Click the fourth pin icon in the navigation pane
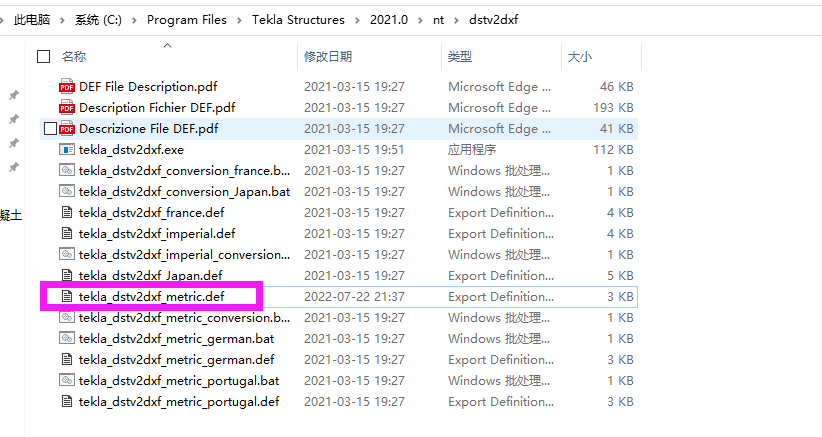The image size is (822, 437). tap(14, 167)
